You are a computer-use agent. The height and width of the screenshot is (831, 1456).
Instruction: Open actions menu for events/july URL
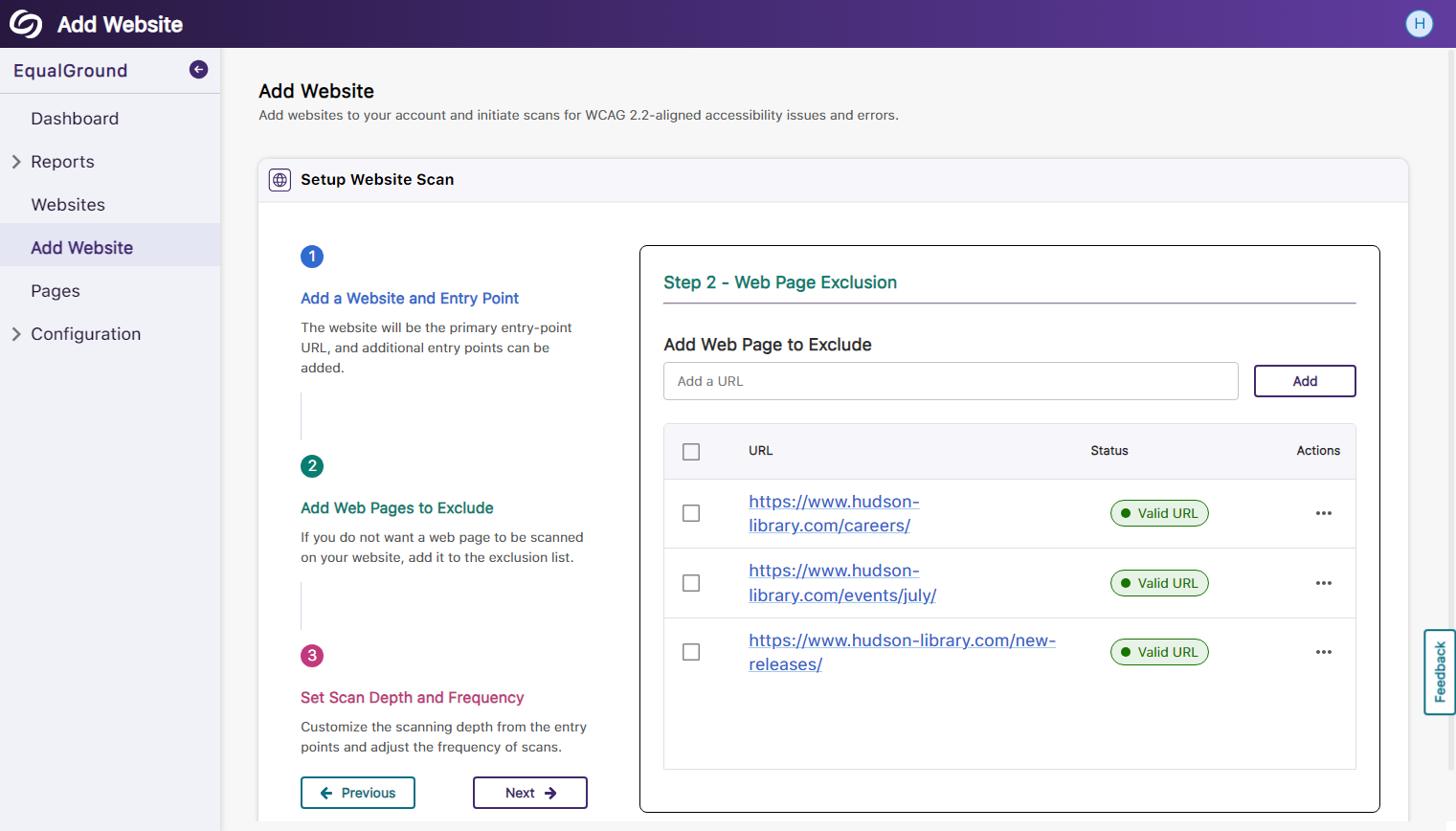pyautogui.click(x=1323, y=583)
